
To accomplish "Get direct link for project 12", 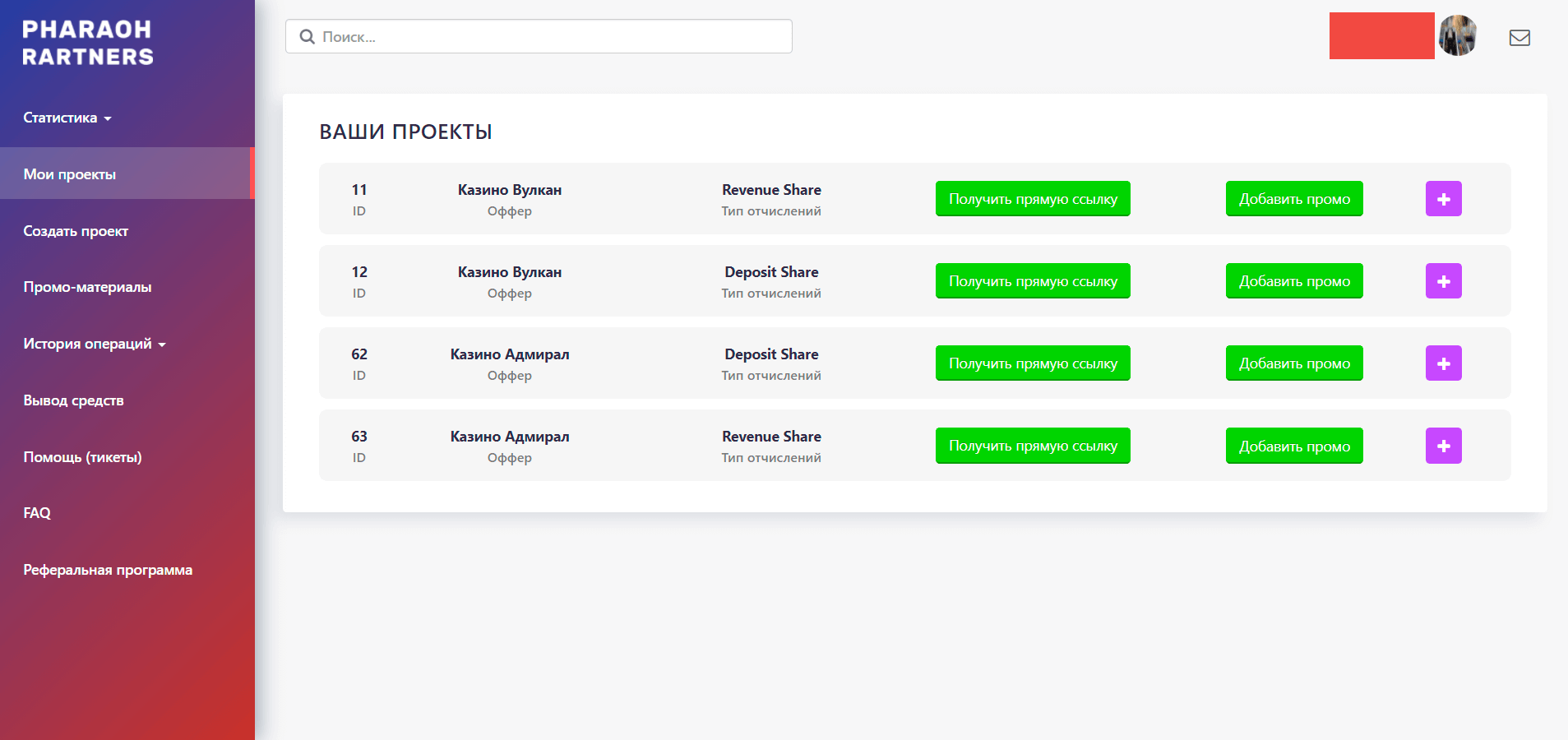I will click(1033, 281).
